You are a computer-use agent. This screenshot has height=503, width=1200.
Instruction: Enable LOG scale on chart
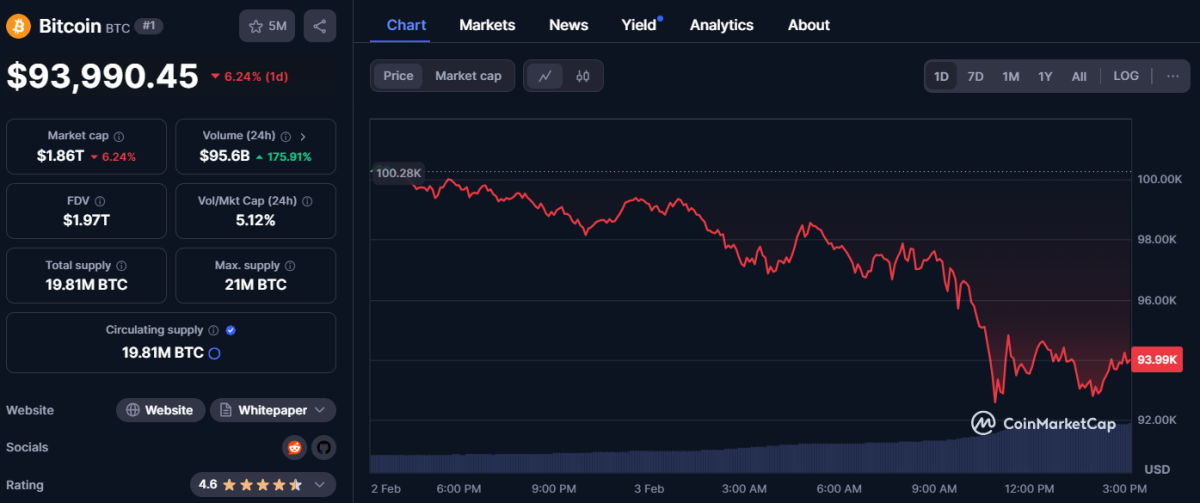coord(1126,76)
